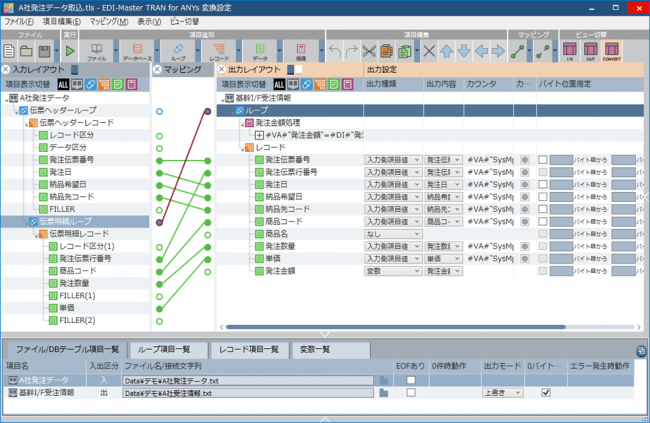650x423 pixels.
Task: Toggle the byte position checkbox for the output 発注日 row
Action: pos(542,185)
